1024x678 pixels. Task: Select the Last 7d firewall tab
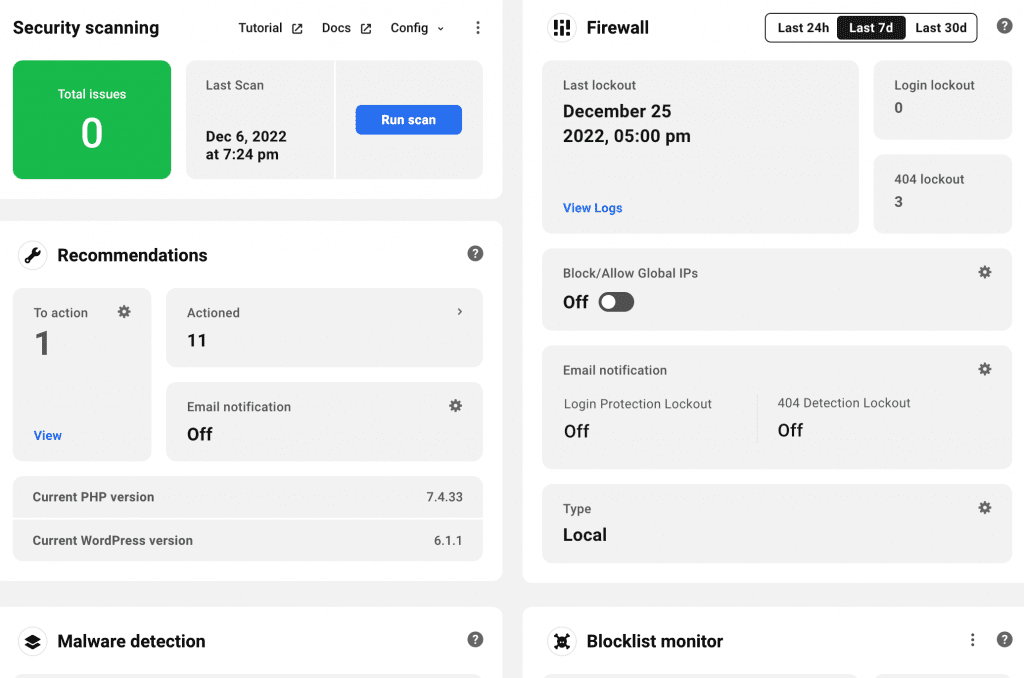(x=871, y=27)
